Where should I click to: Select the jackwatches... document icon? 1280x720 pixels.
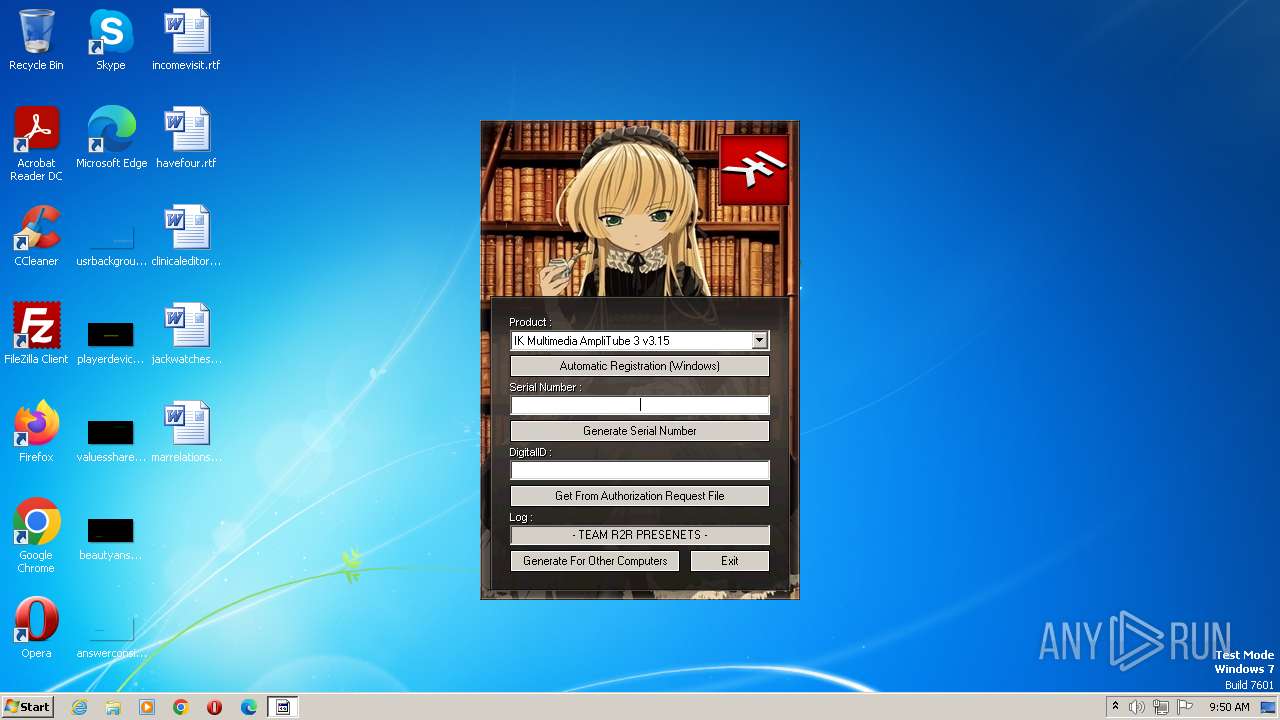click(186, 334)
